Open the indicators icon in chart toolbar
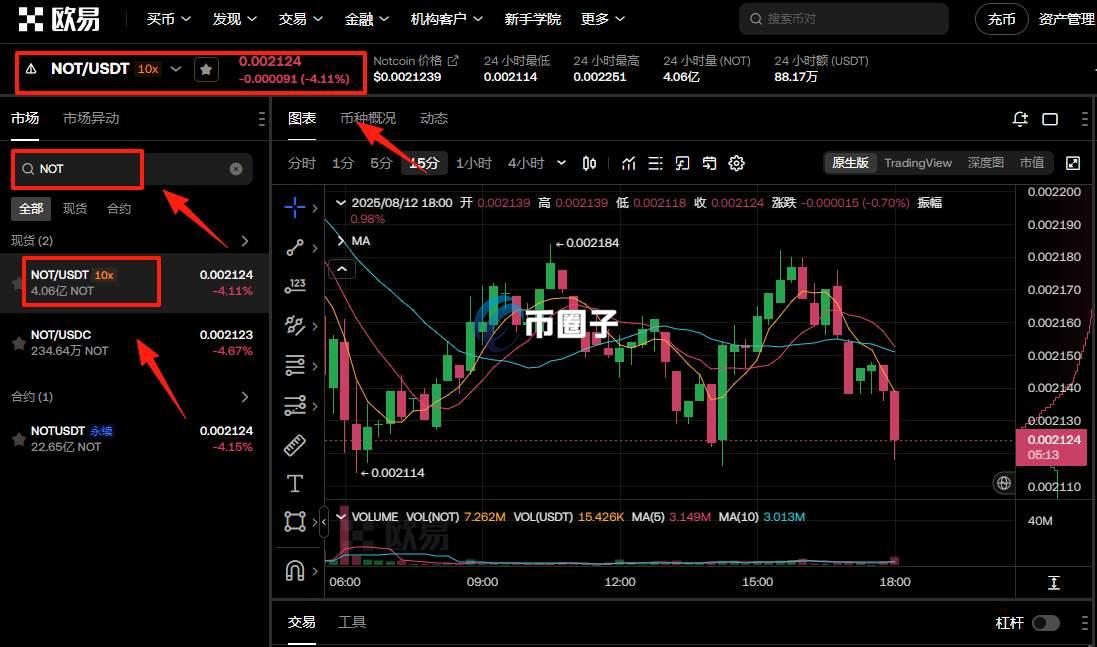The image size is (1097, 647). coord(629,163)
